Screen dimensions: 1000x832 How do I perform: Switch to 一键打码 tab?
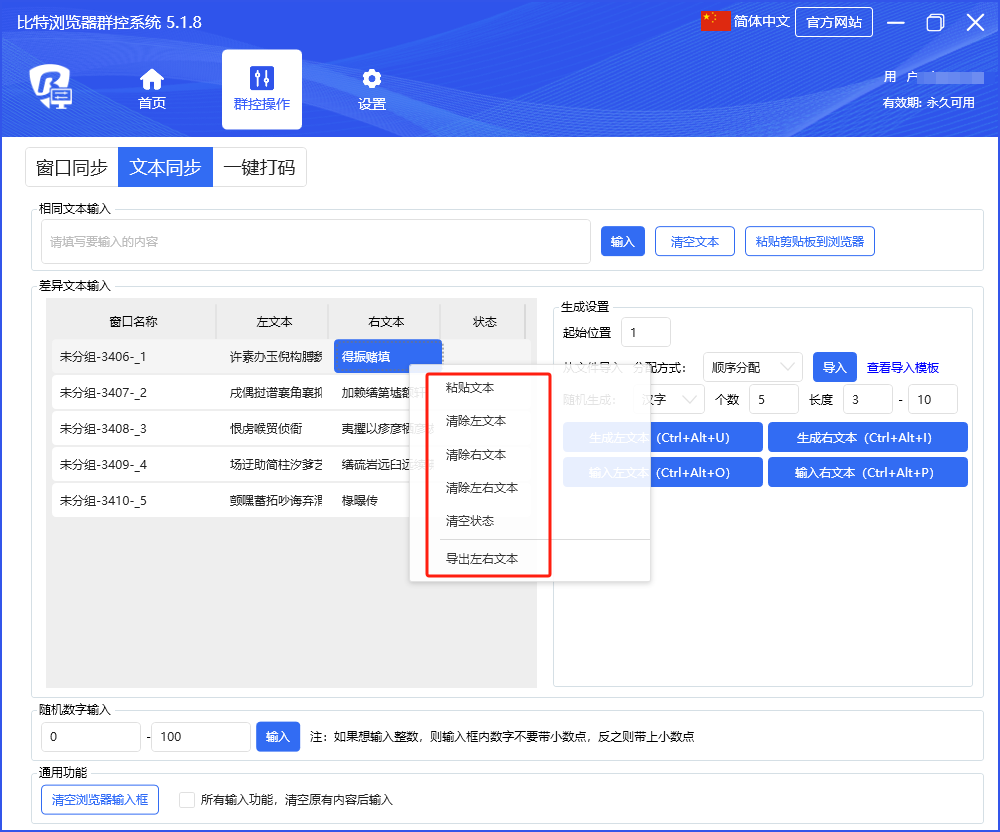(x=260, y=168)
